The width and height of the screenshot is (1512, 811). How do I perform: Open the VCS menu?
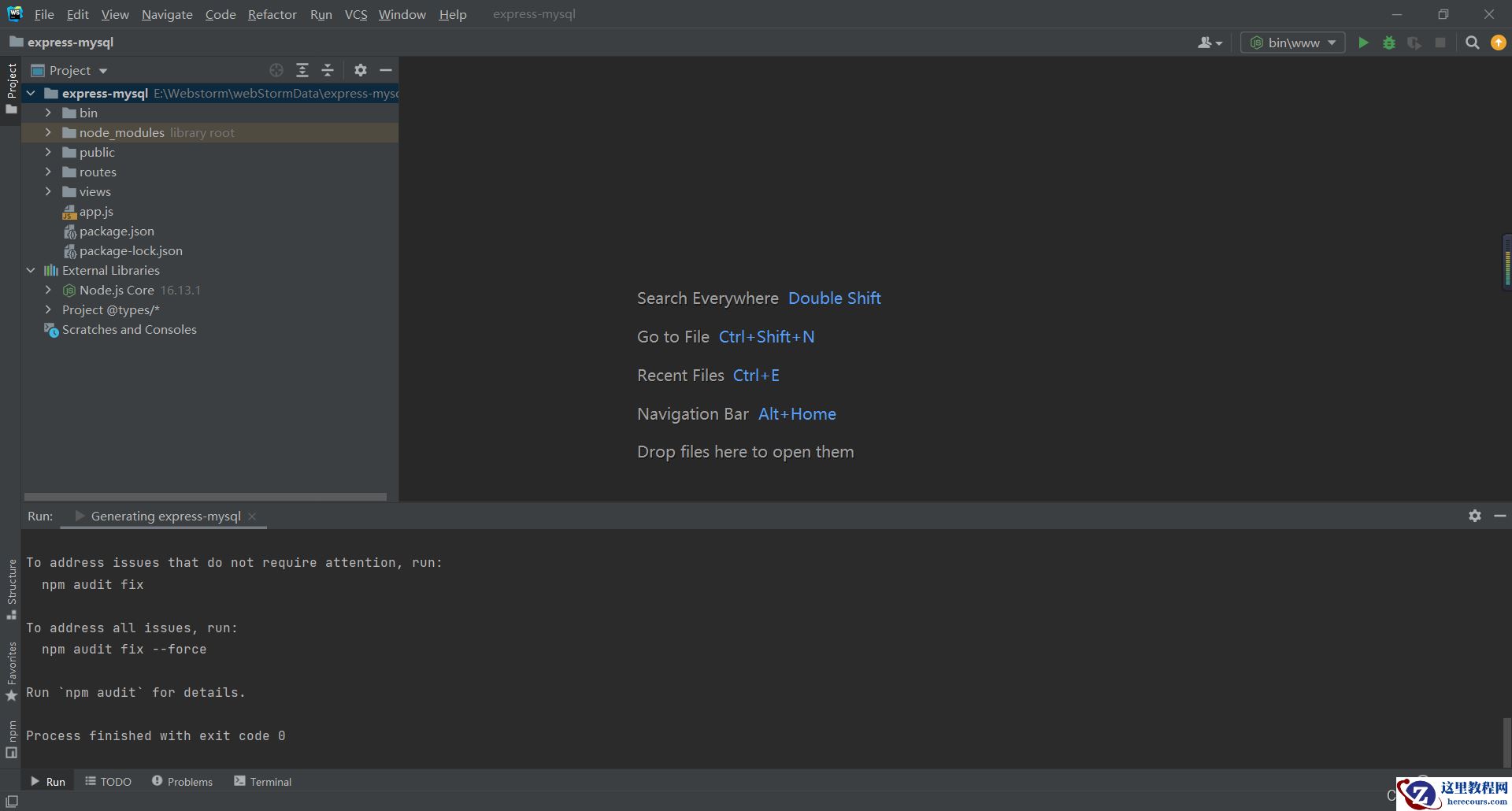pyautogui.click(x=356, y=14)
